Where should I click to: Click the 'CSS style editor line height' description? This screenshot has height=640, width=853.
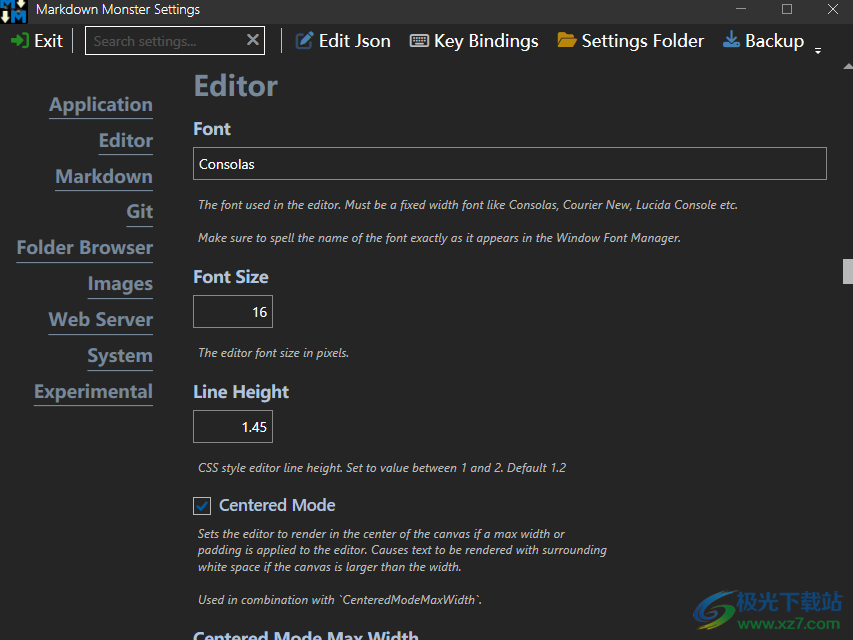382,468
